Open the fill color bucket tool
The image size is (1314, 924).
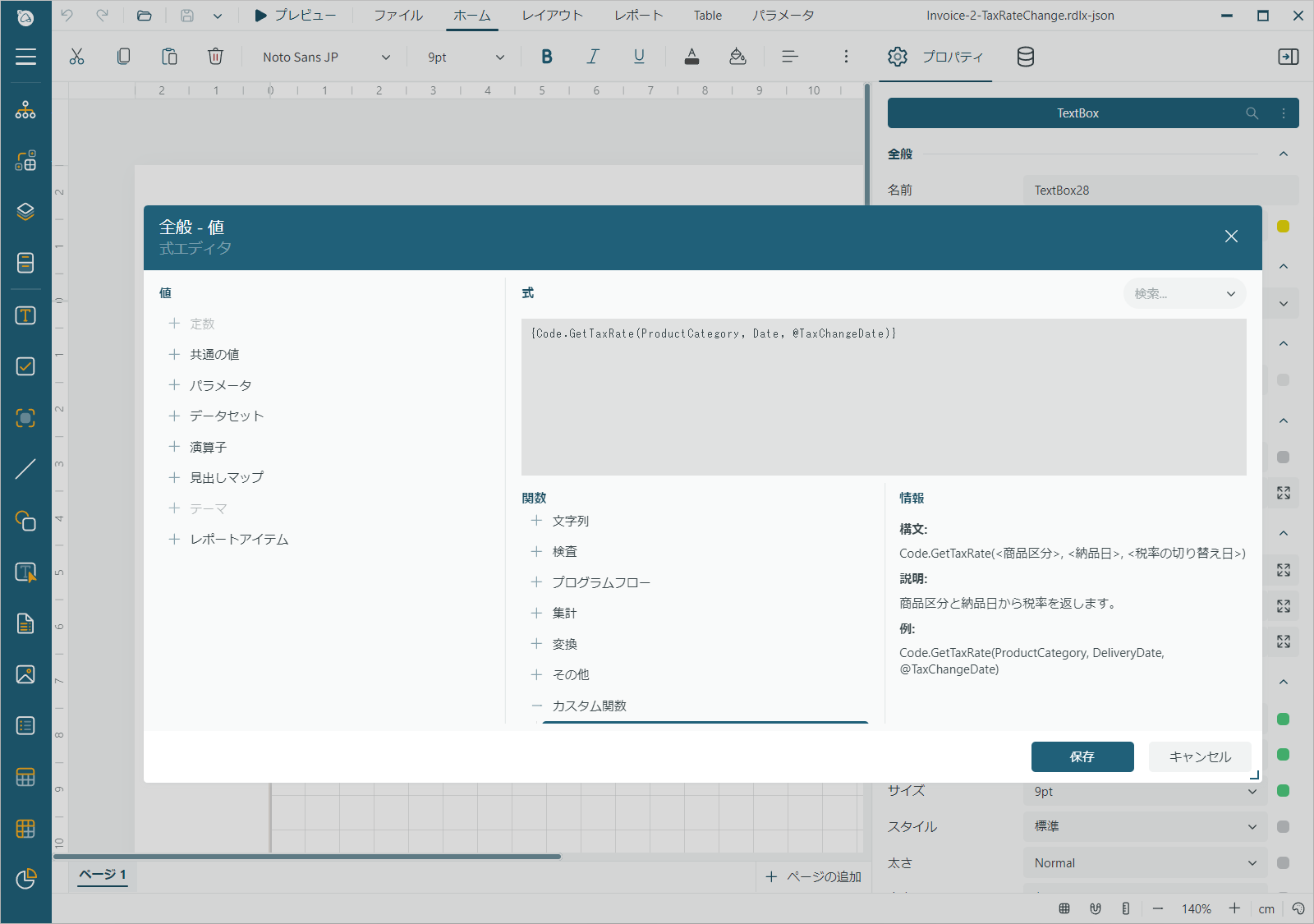click(737, 57)
